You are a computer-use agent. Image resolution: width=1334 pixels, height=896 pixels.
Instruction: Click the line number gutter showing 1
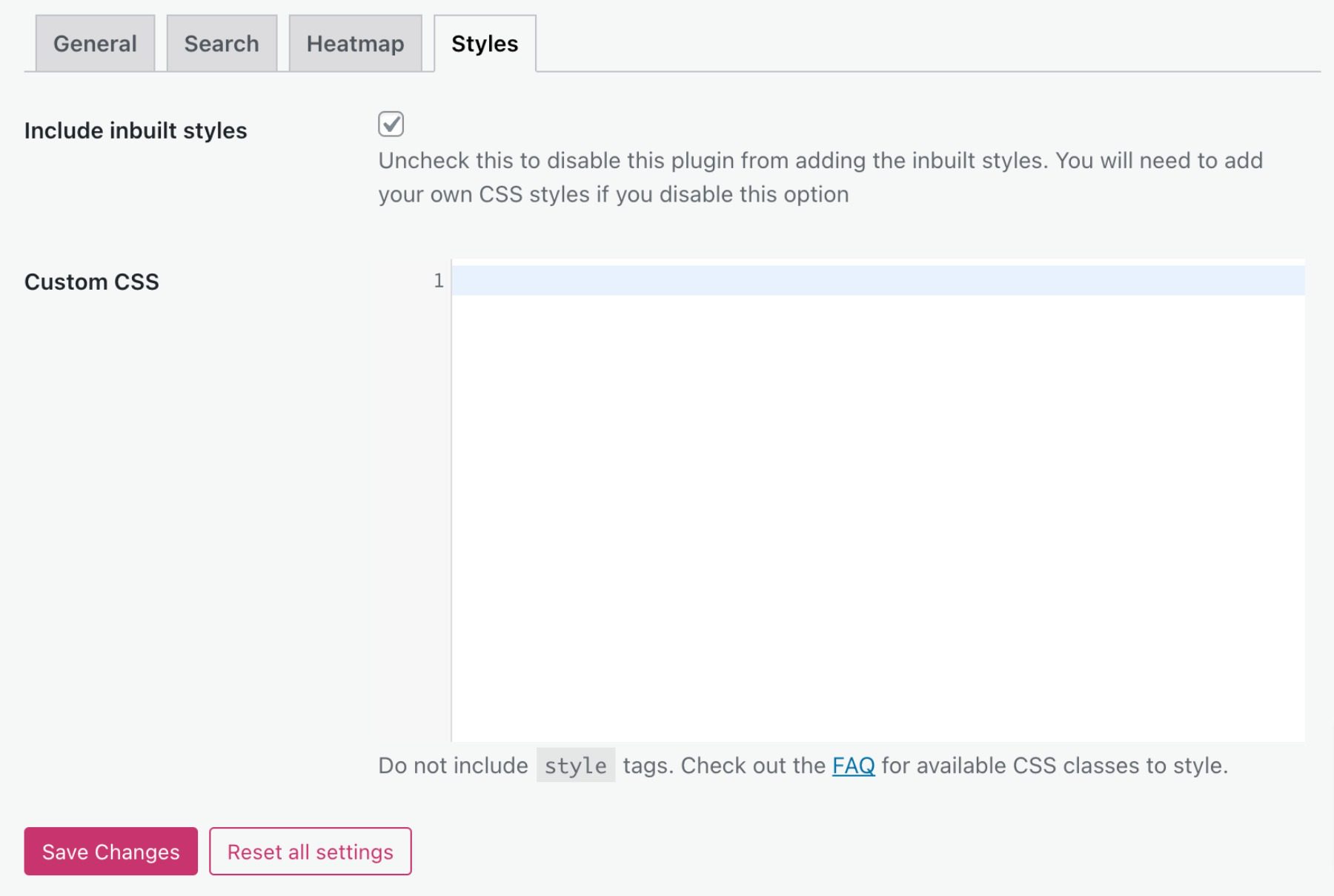click(x=439, y=280)
